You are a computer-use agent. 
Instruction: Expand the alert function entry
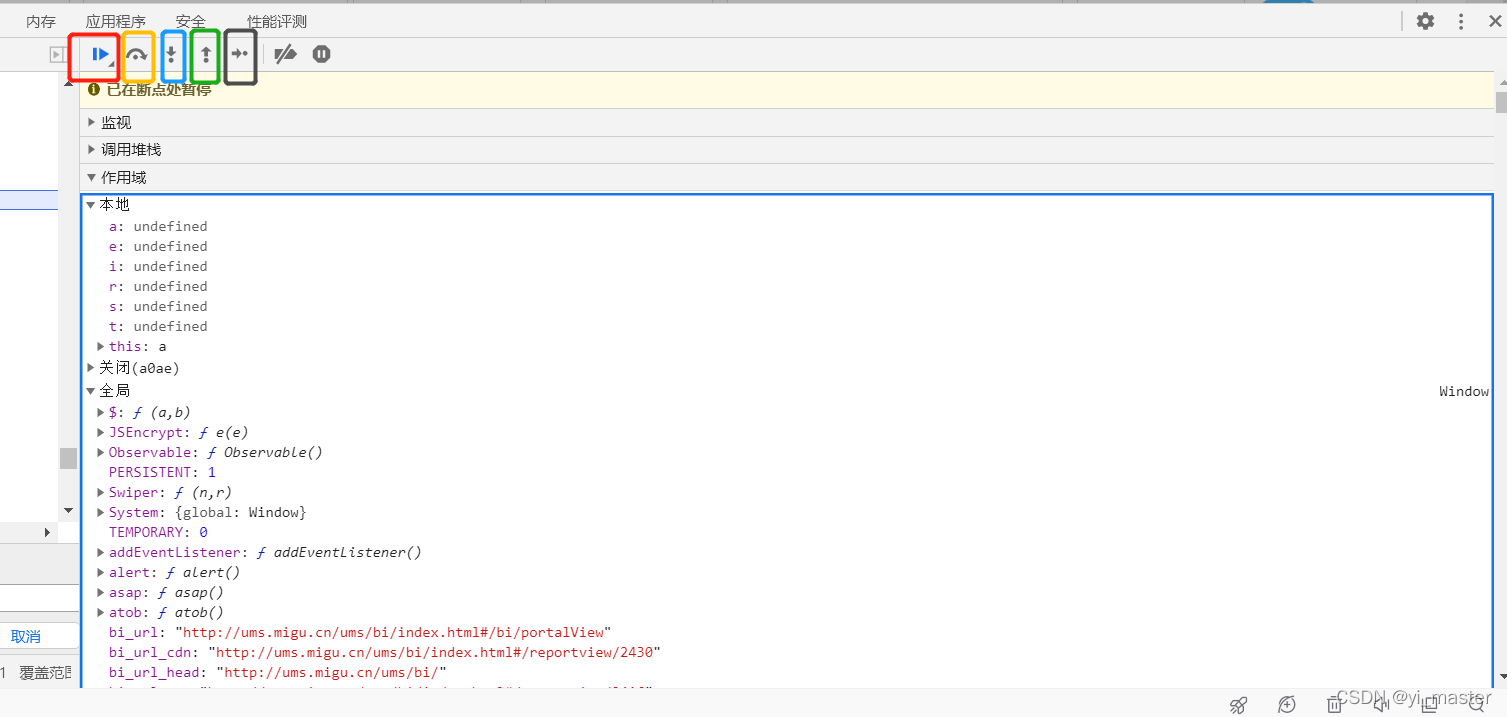click(x=101, y=572)
